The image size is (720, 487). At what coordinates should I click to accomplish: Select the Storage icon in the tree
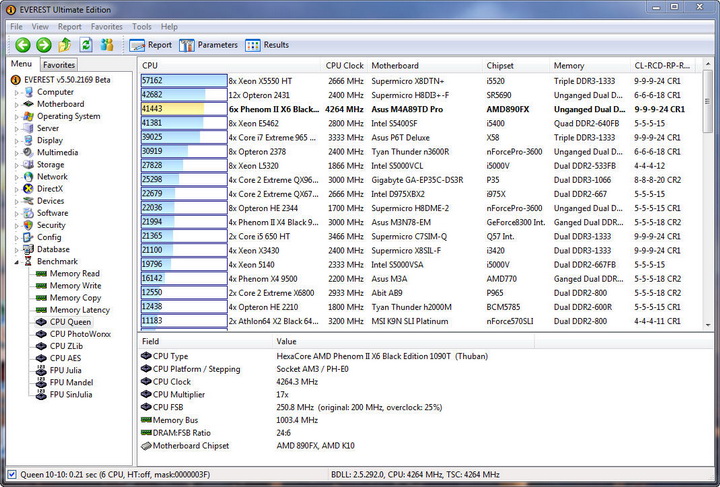(x=29, y=164)
